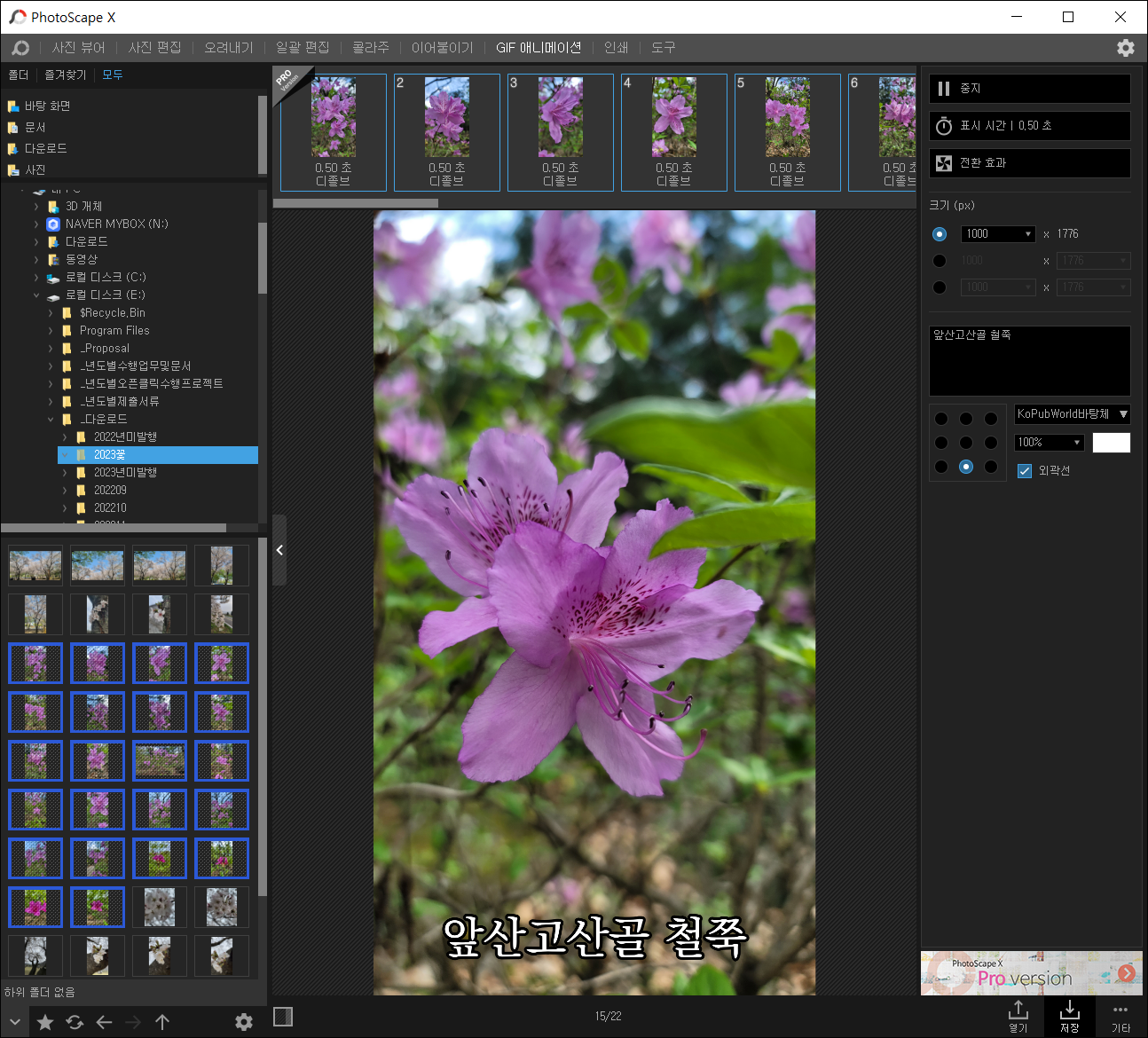1148x1038 pixels.
Task: Switch to 사진 뷰어 tab
Action: pyautogui.click(x=78, y=48)
